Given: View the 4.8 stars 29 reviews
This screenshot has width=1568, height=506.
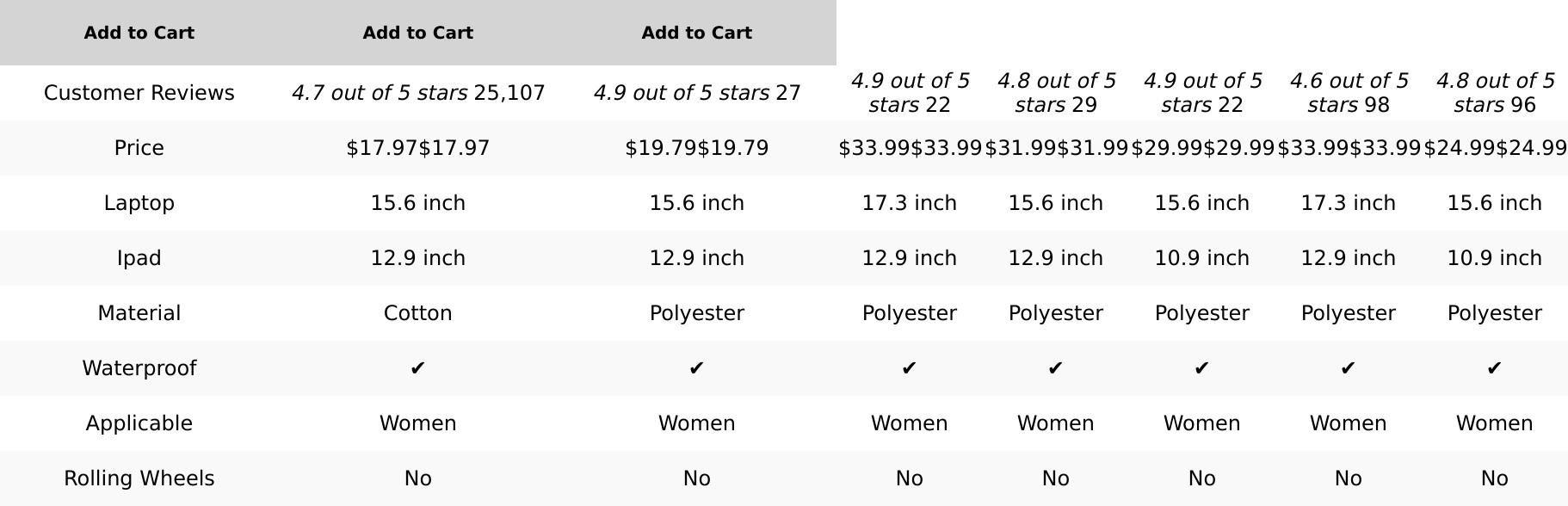Looking at the screenshot, I should click(1056, 93).
